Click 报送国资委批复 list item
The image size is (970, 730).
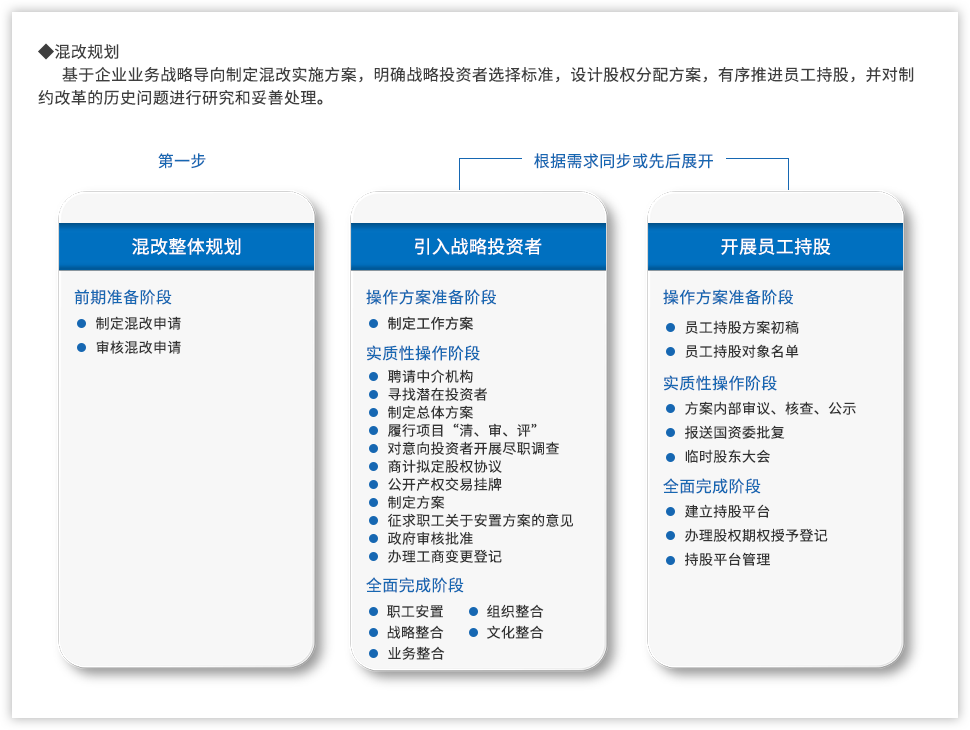[x=734, y=433]
